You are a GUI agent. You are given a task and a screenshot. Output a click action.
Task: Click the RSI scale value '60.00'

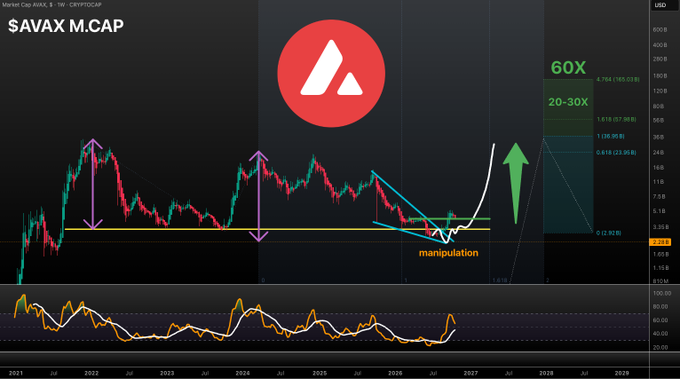(x=660, y=320)
